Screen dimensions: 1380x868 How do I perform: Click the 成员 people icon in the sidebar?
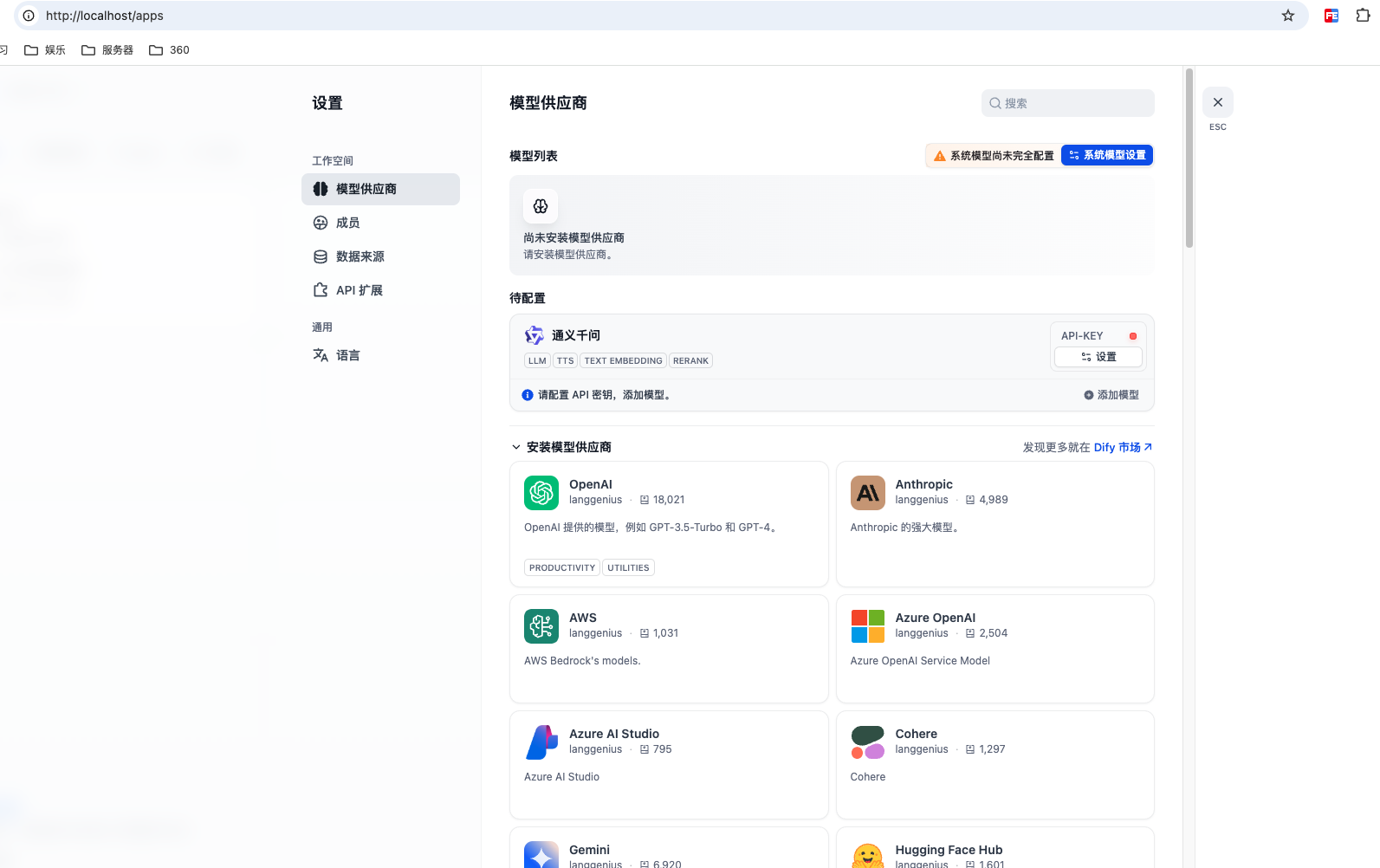[x=321, y=223]
